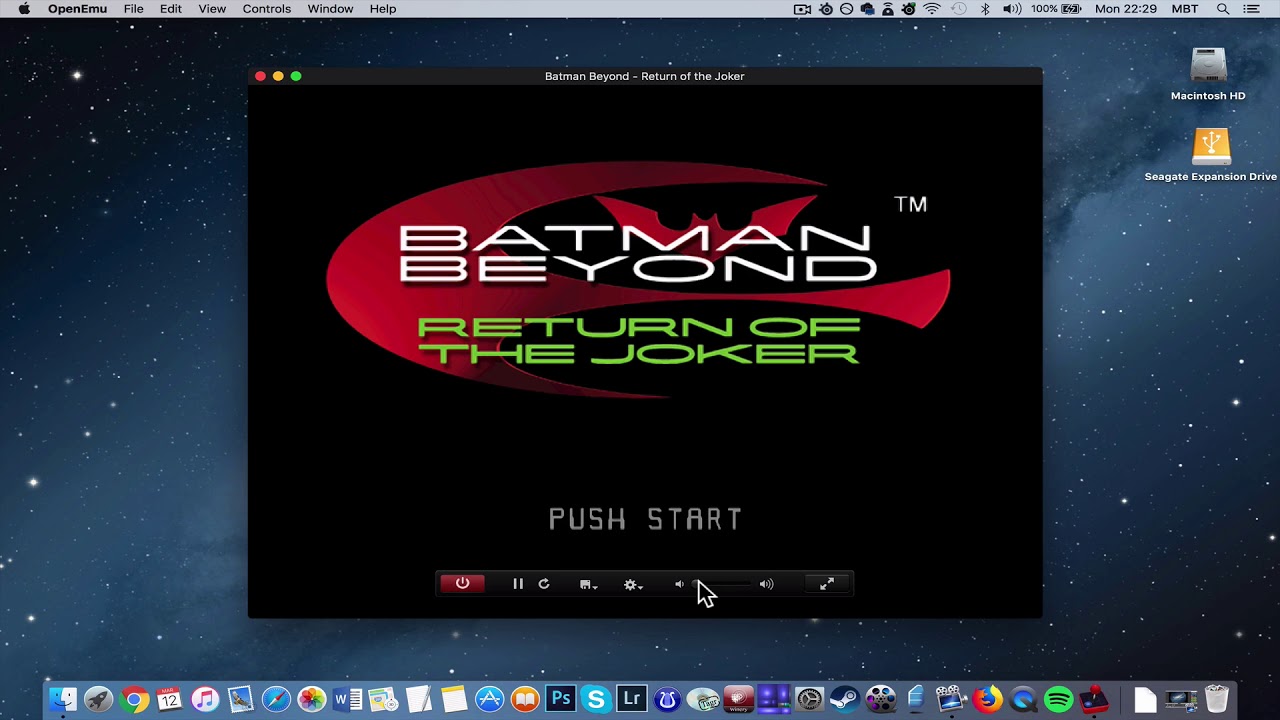The height and width of the screenshot is (720, 1280).
Task: Click the Time Machine menu bar icon
Action: point(958,9)
